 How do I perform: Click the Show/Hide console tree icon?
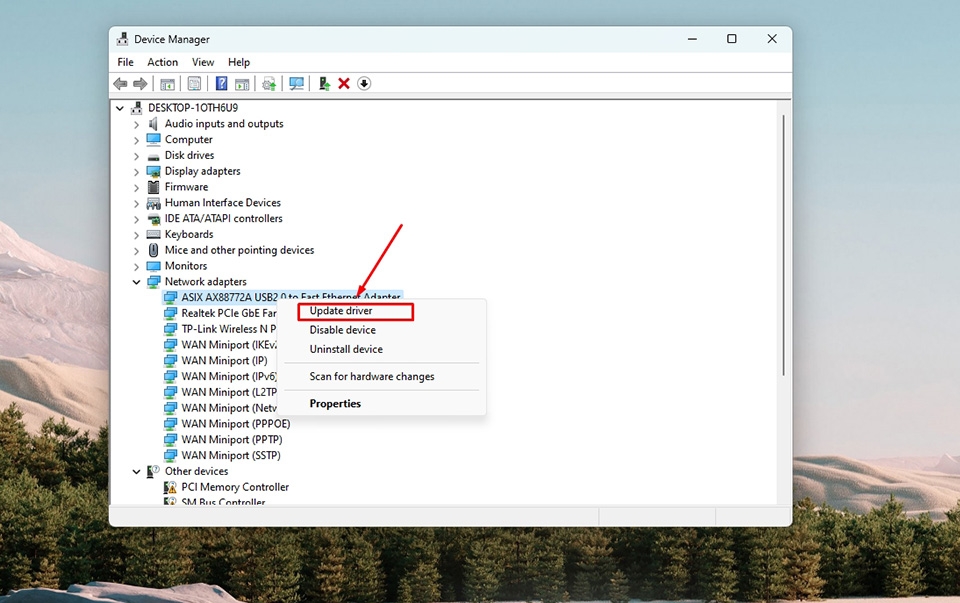(x=167, y=83)
